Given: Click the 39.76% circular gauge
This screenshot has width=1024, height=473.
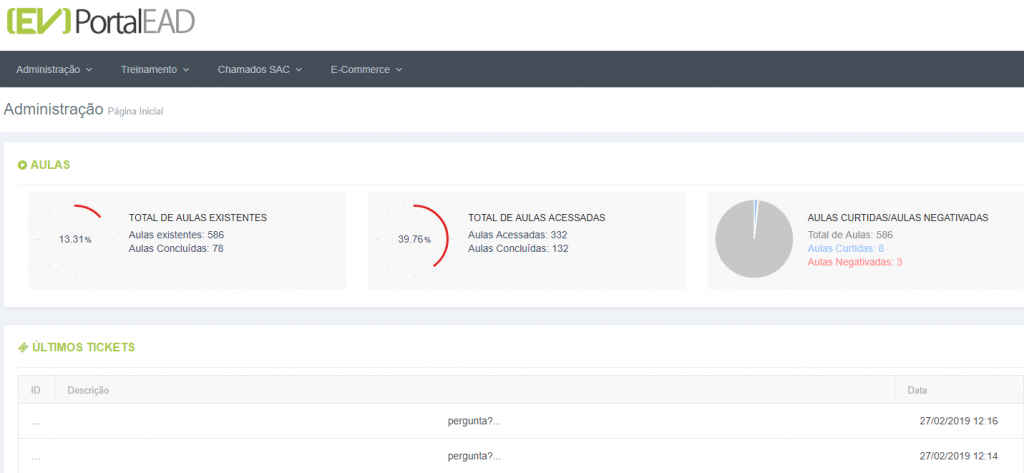Looking at the screenshot, I should pyautogui.click(x=413, y=240).
